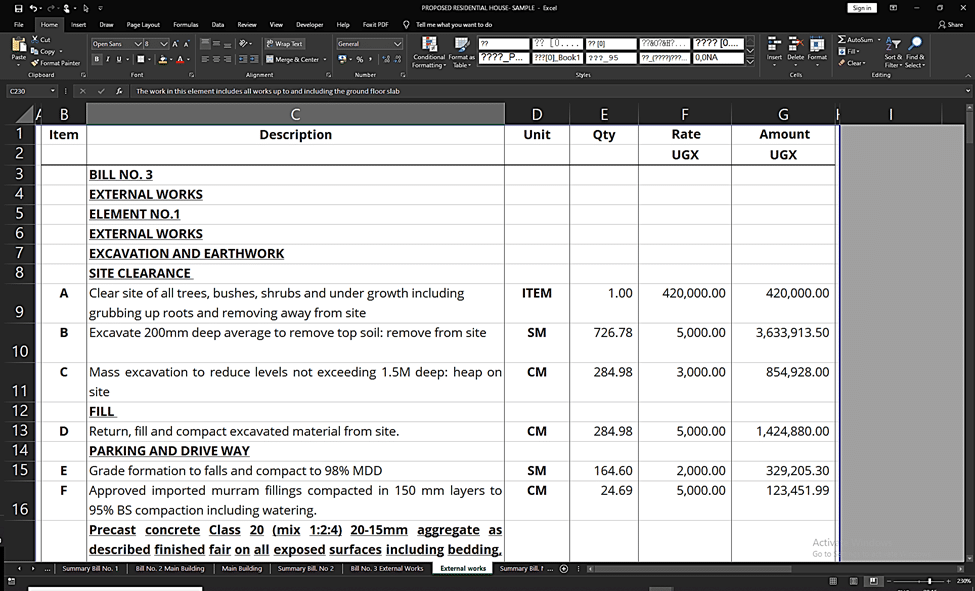Increase the cell indent
This screenshot has height=591, width=975.
tap(254, 59)
